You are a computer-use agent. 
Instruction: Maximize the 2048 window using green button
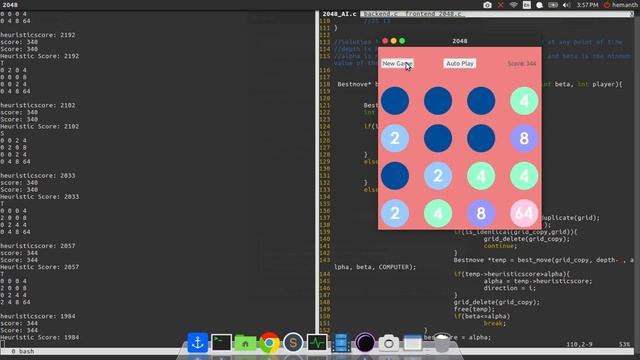pyautogui.click(x=402, y=41)
